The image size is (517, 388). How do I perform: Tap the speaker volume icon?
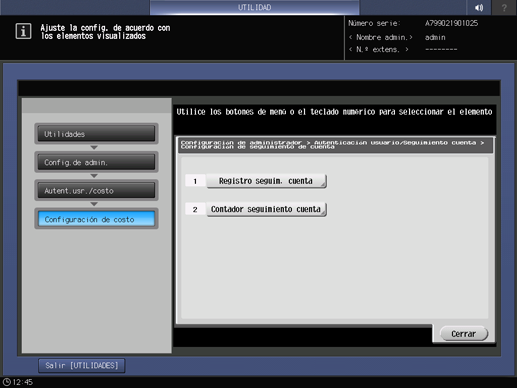479,7
